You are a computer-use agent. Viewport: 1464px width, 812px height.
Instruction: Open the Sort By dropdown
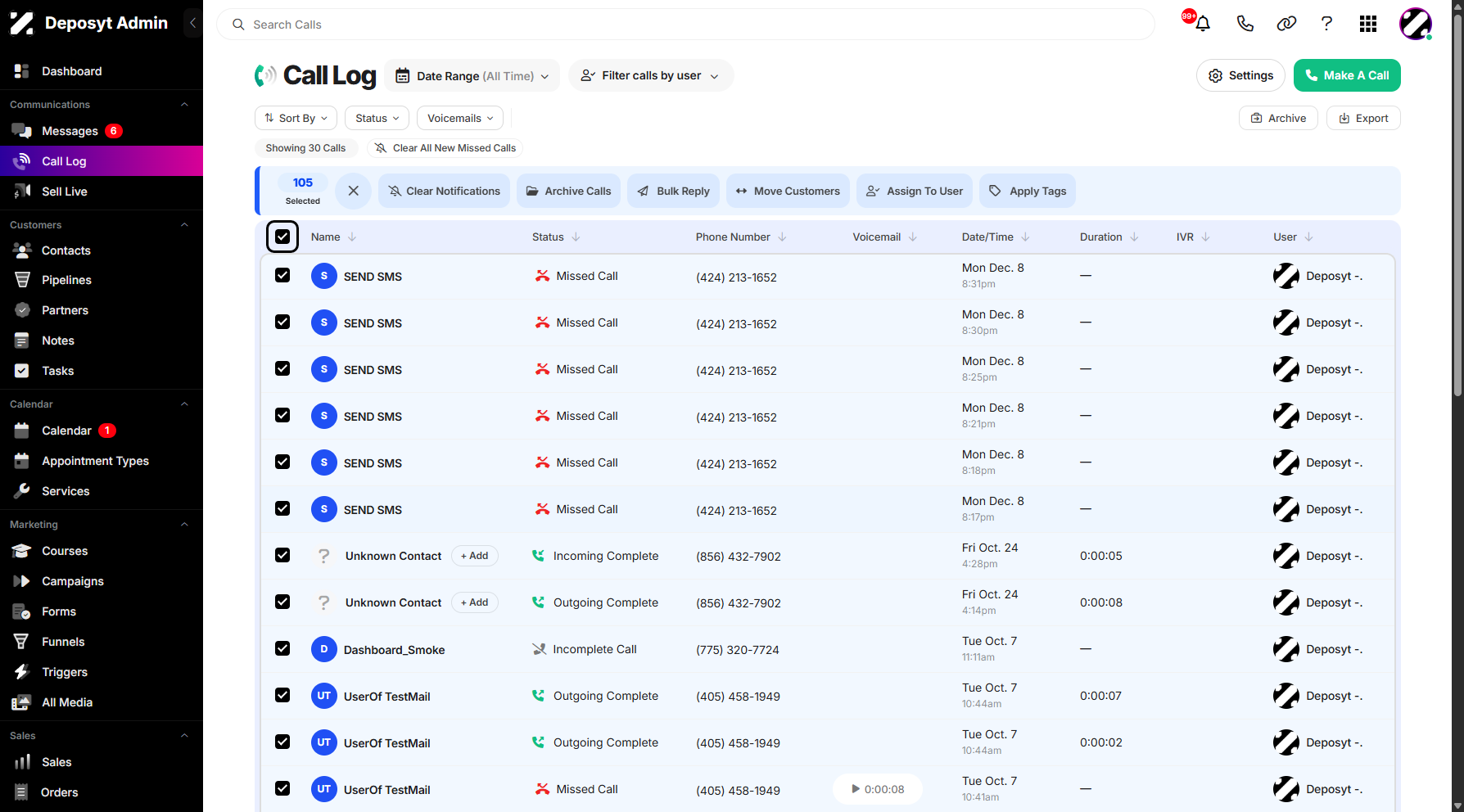pos(296,118)
